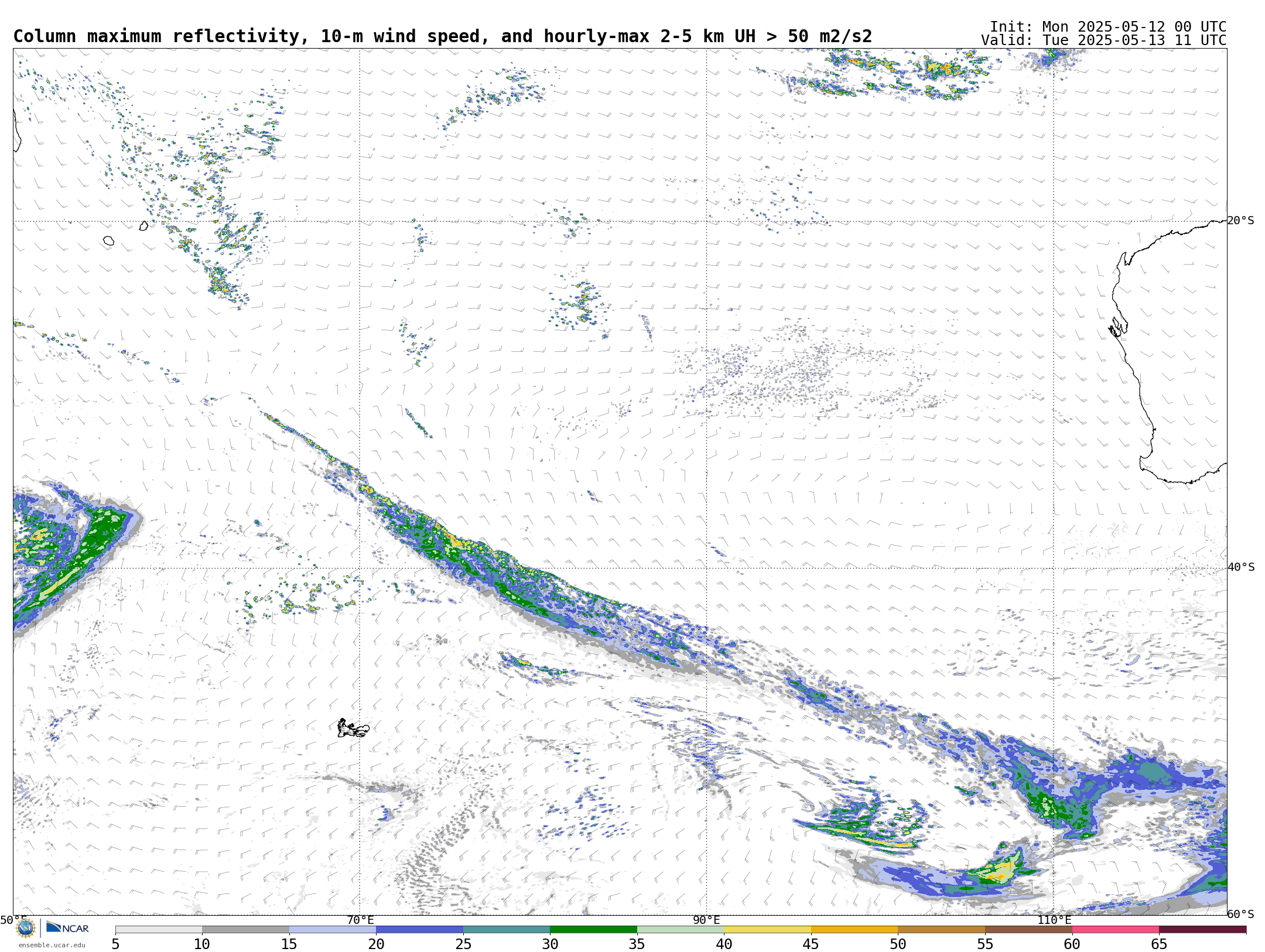
Task: Click the colorbar tick label 65
Action: [x=1159, y=944]
